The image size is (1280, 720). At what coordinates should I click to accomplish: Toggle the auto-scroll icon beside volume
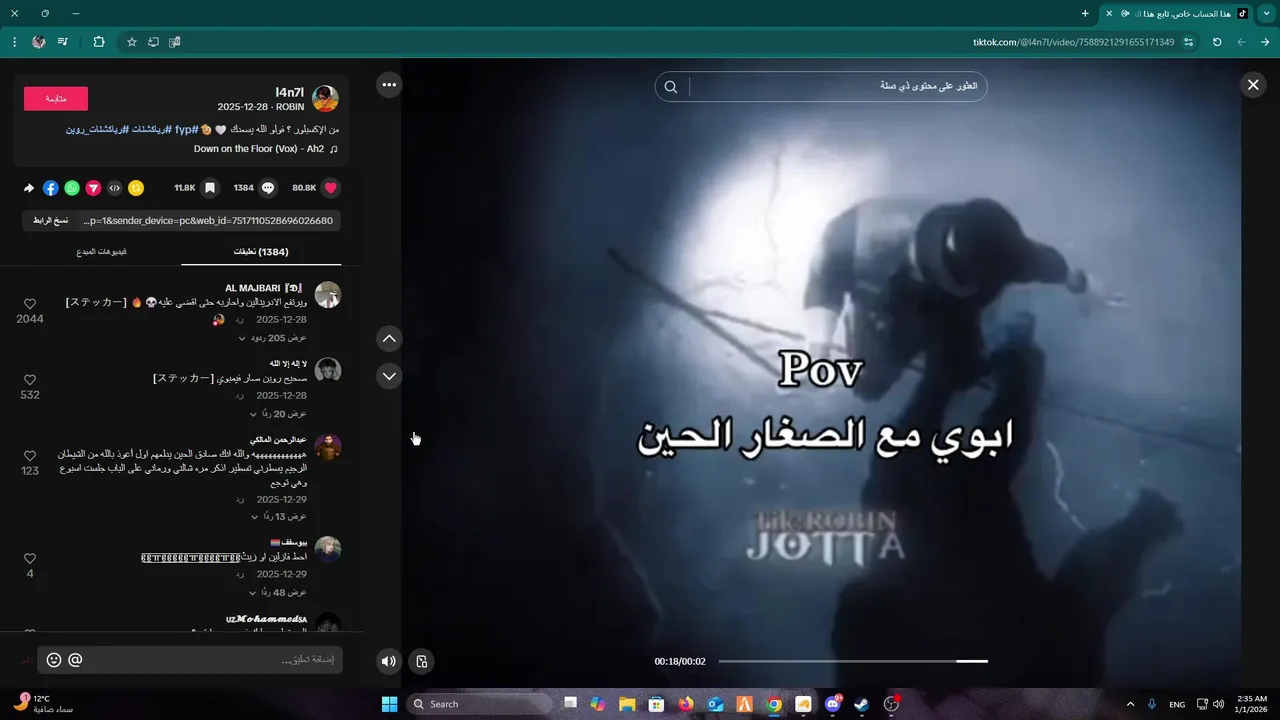tap(422, 661)
